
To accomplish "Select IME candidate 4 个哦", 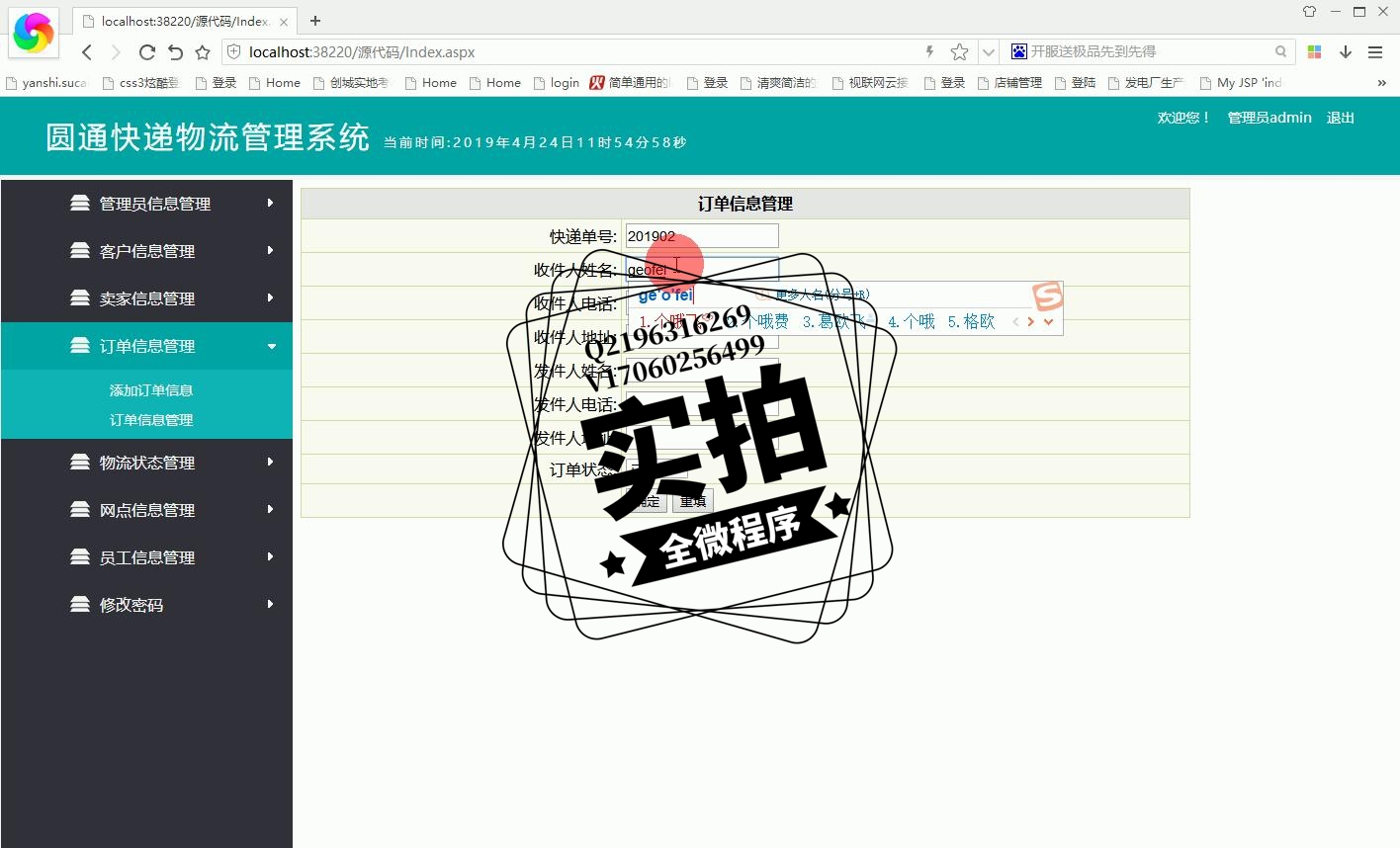I will (x=911, y=321).
